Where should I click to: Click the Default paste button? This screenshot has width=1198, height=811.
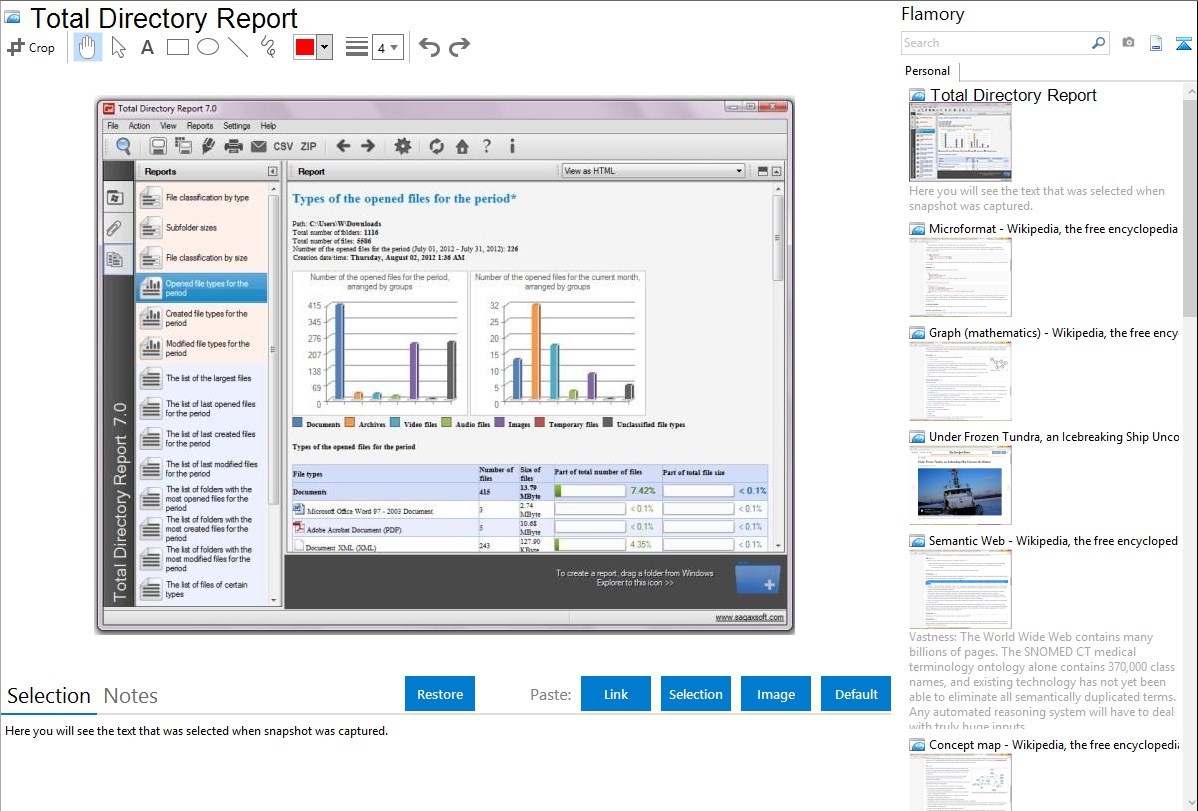coord(856,694)
